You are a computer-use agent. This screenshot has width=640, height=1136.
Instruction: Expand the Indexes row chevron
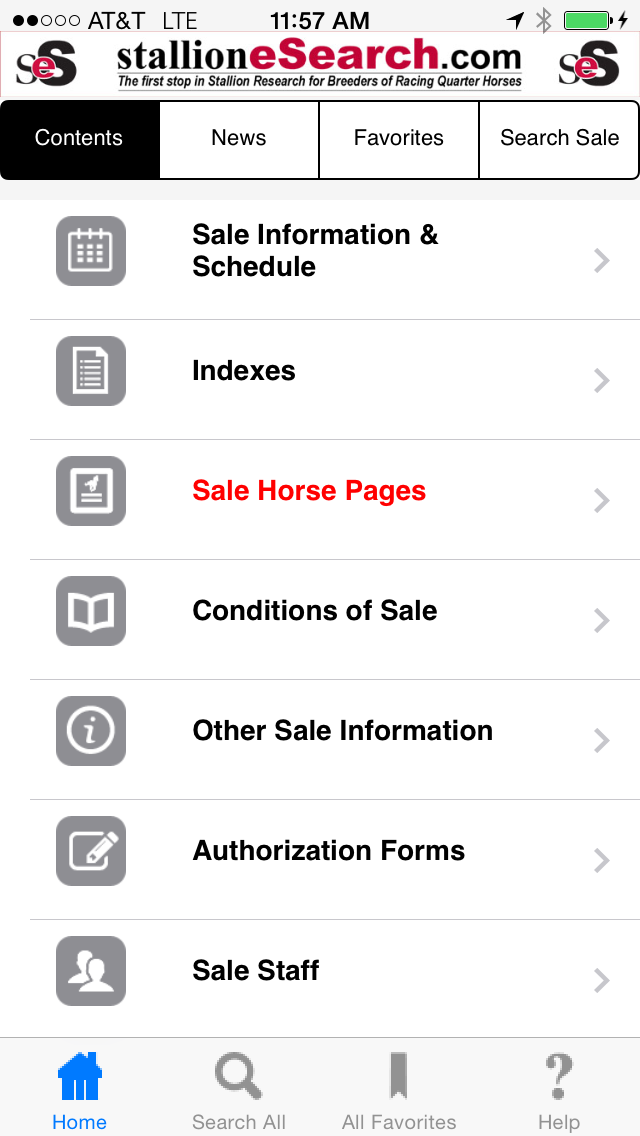pos(601,381)
